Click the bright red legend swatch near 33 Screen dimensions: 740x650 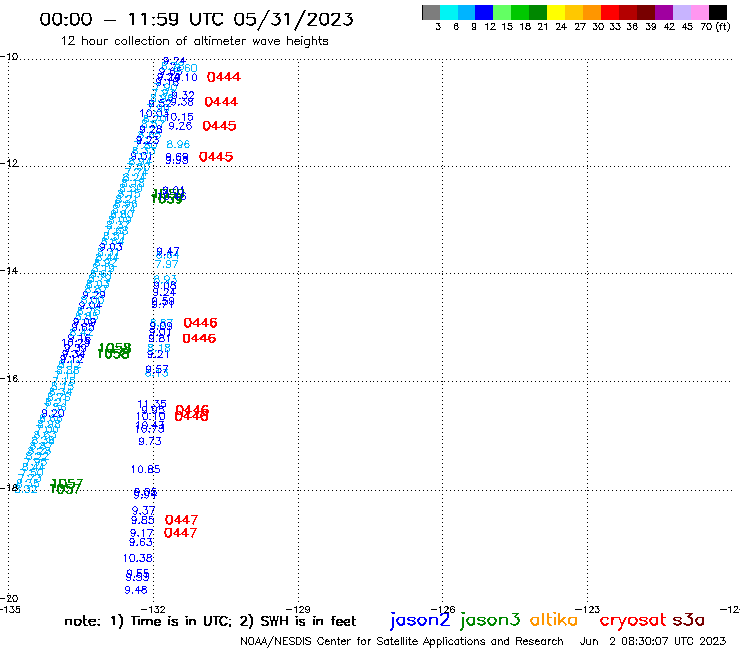610,12
